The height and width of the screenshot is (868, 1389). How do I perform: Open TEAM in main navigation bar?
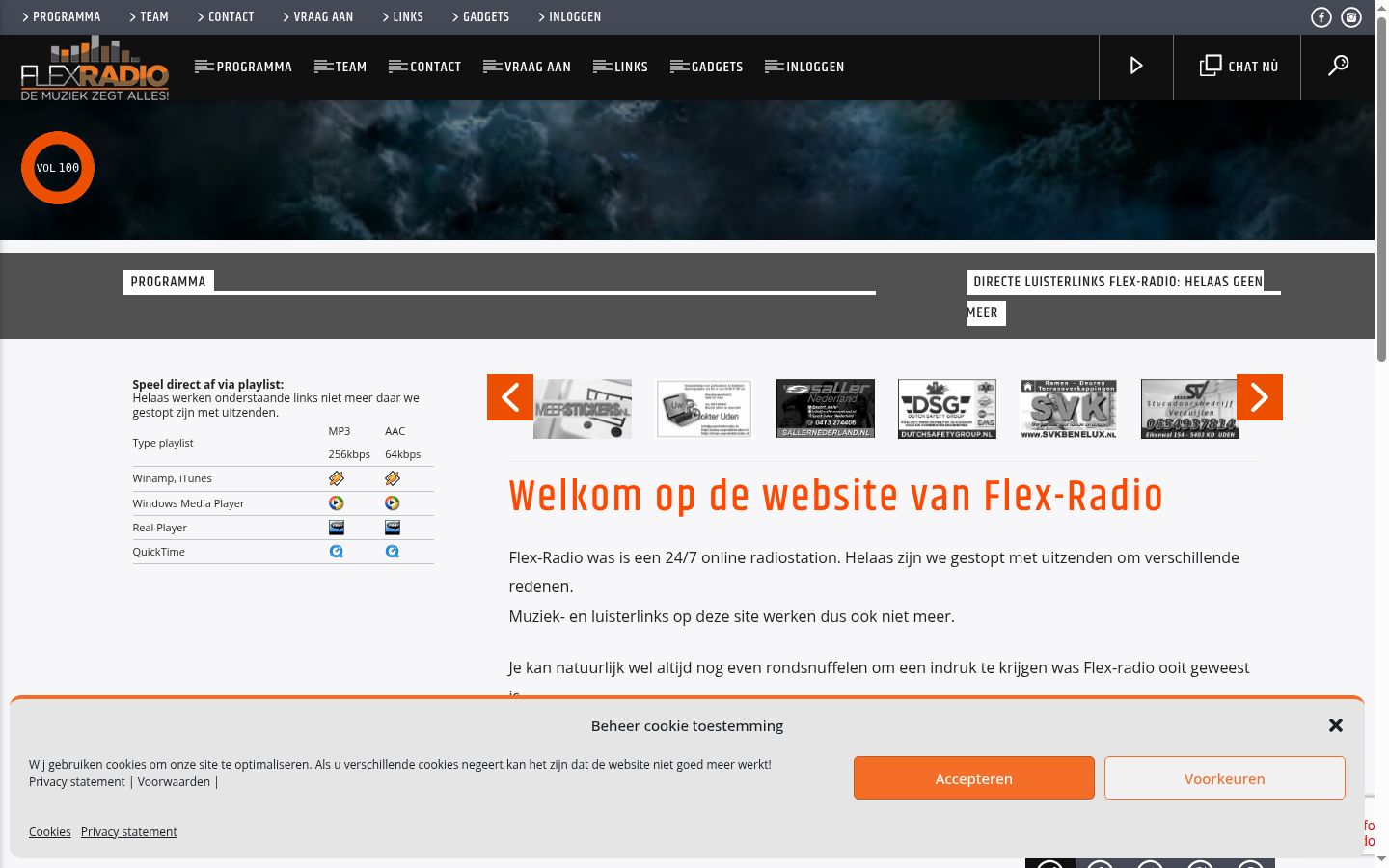pos(340,67)
